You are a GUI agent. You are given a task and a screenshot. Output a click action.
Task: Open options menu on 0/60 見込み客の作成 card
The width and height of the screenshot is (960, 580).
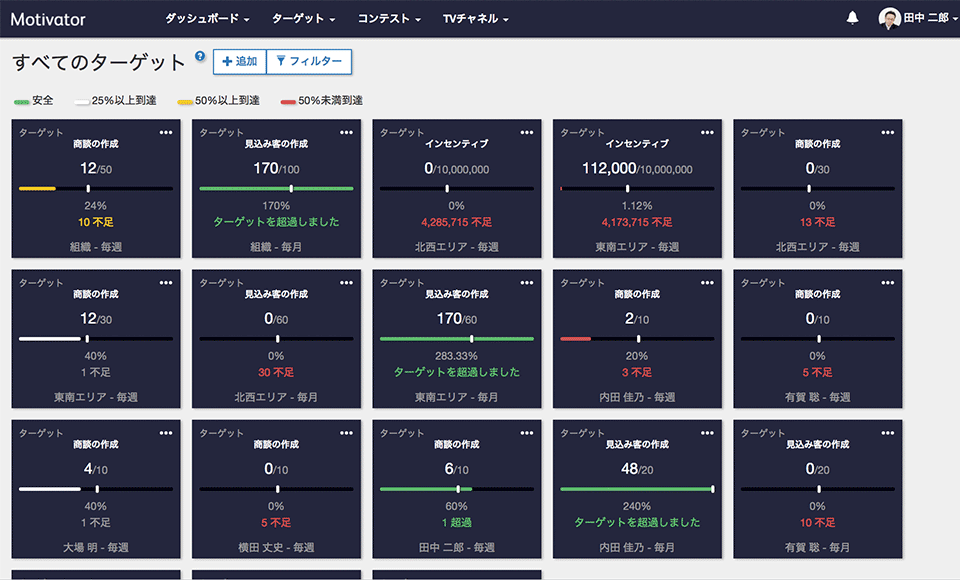(347, 282)
